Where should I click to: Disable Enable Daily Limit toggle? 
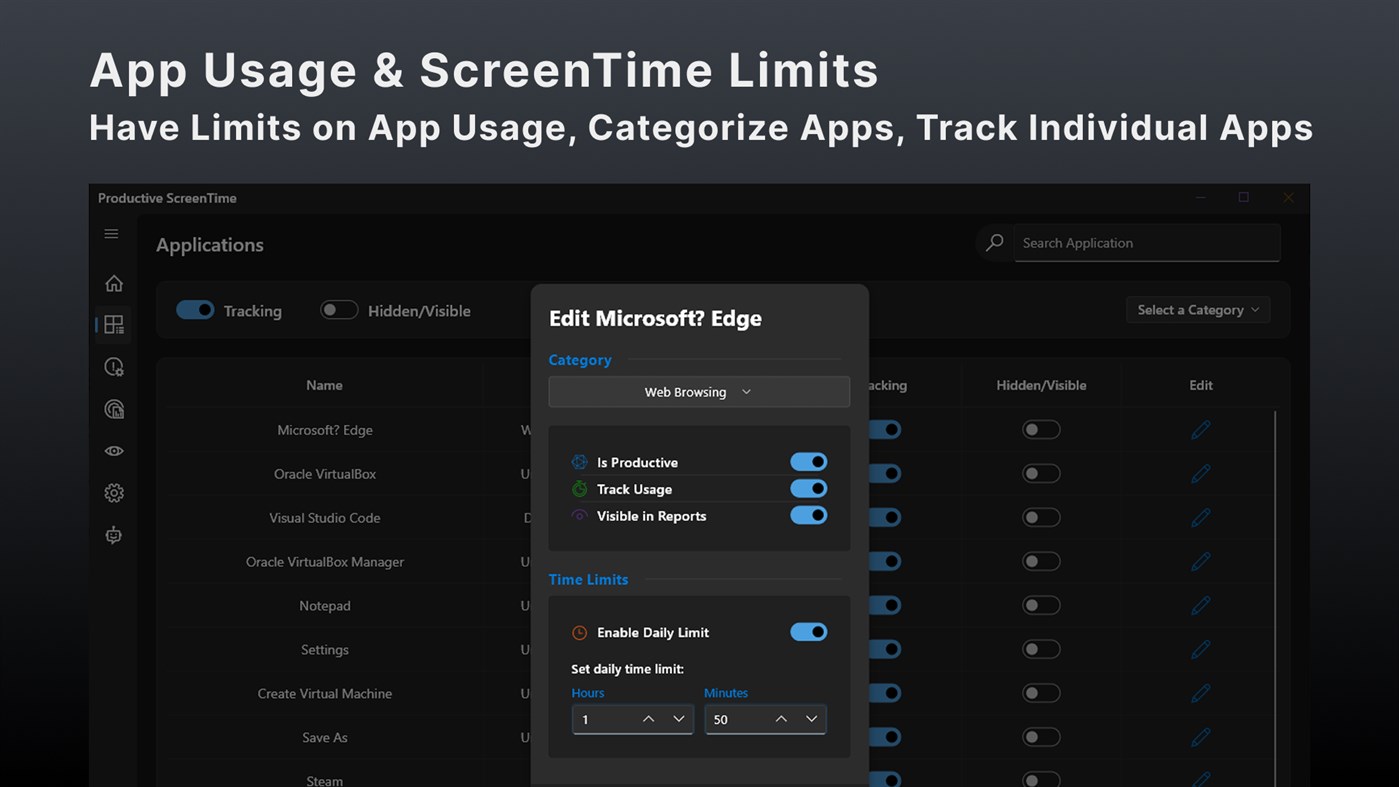(x=809, y=632)
